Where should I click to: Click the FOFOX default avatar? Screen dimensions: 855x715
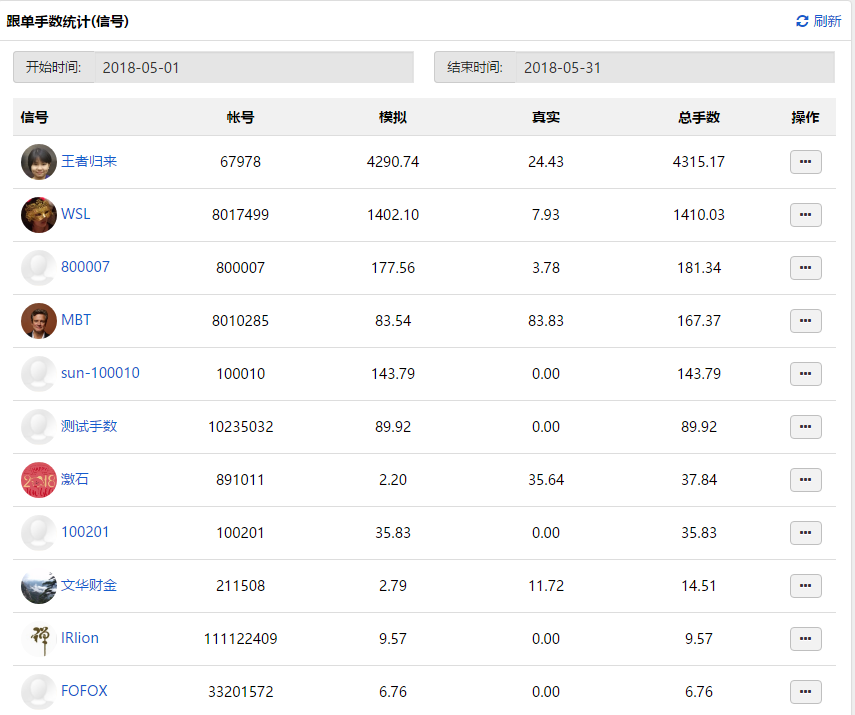point(39,691)
